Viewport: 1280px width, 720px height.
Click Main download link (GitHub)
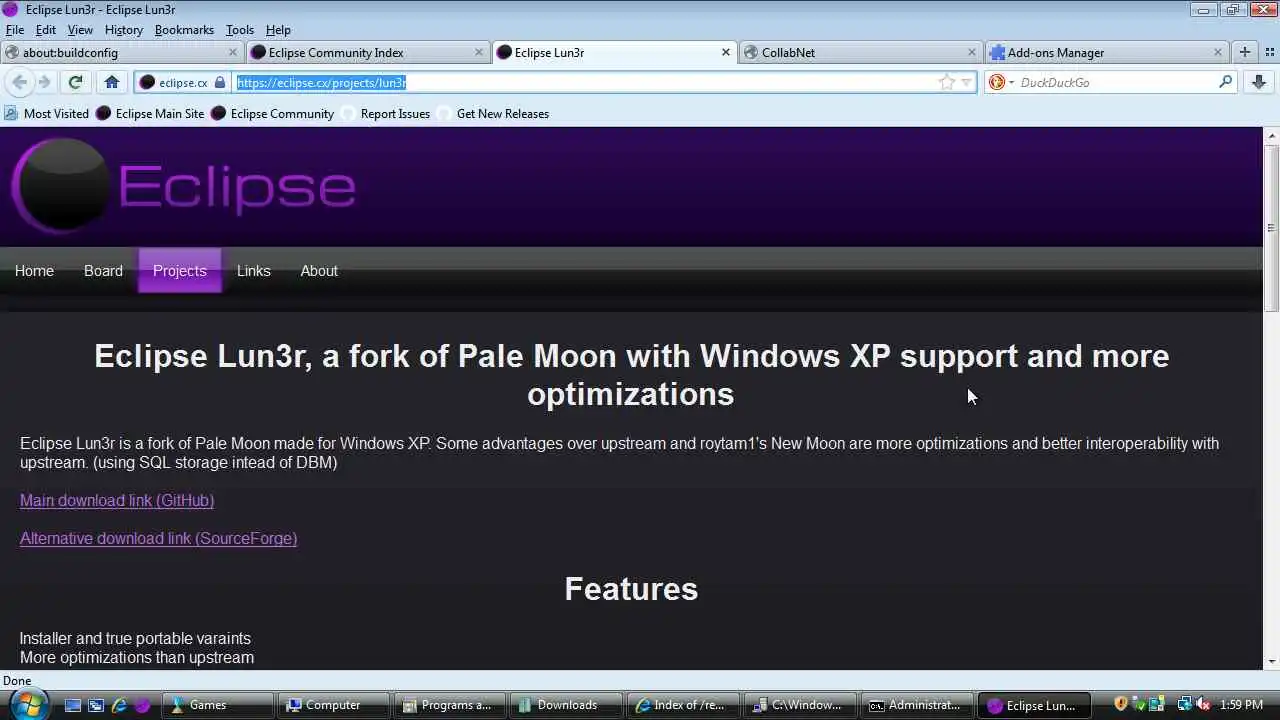pos(117,500)
